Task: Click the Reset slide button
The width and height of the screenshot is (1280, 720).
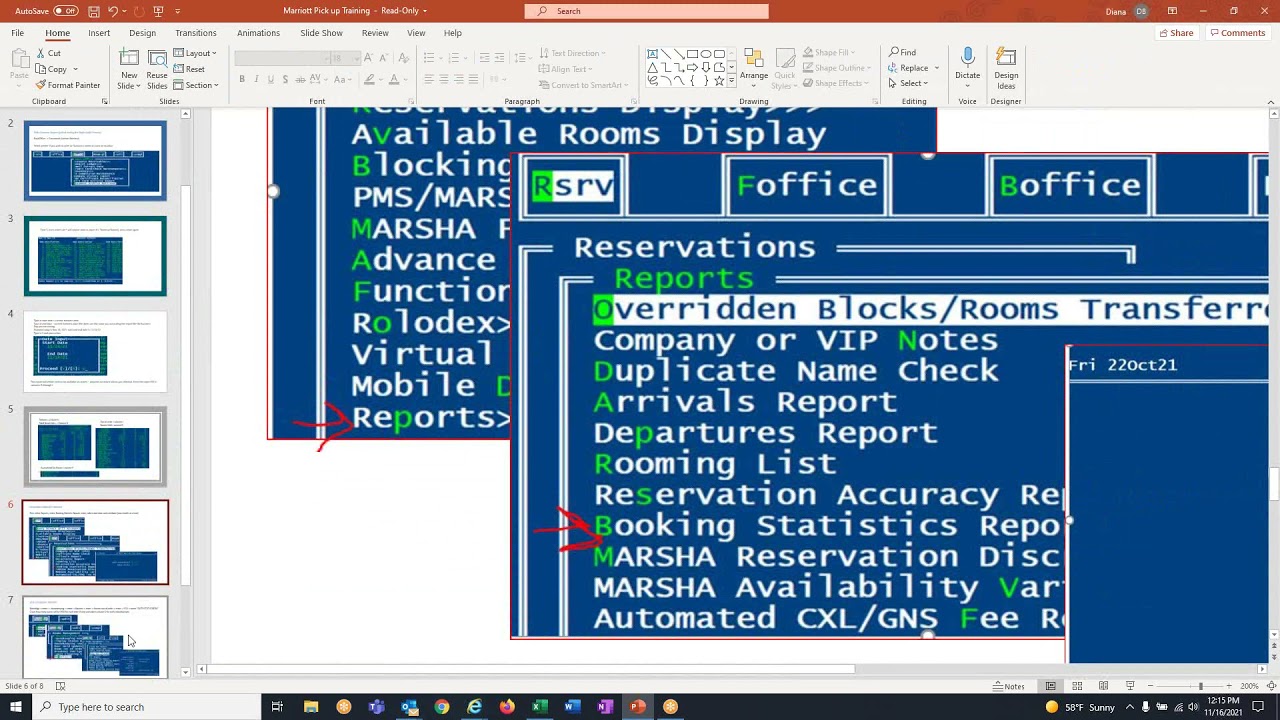Action: click(190, 69)
